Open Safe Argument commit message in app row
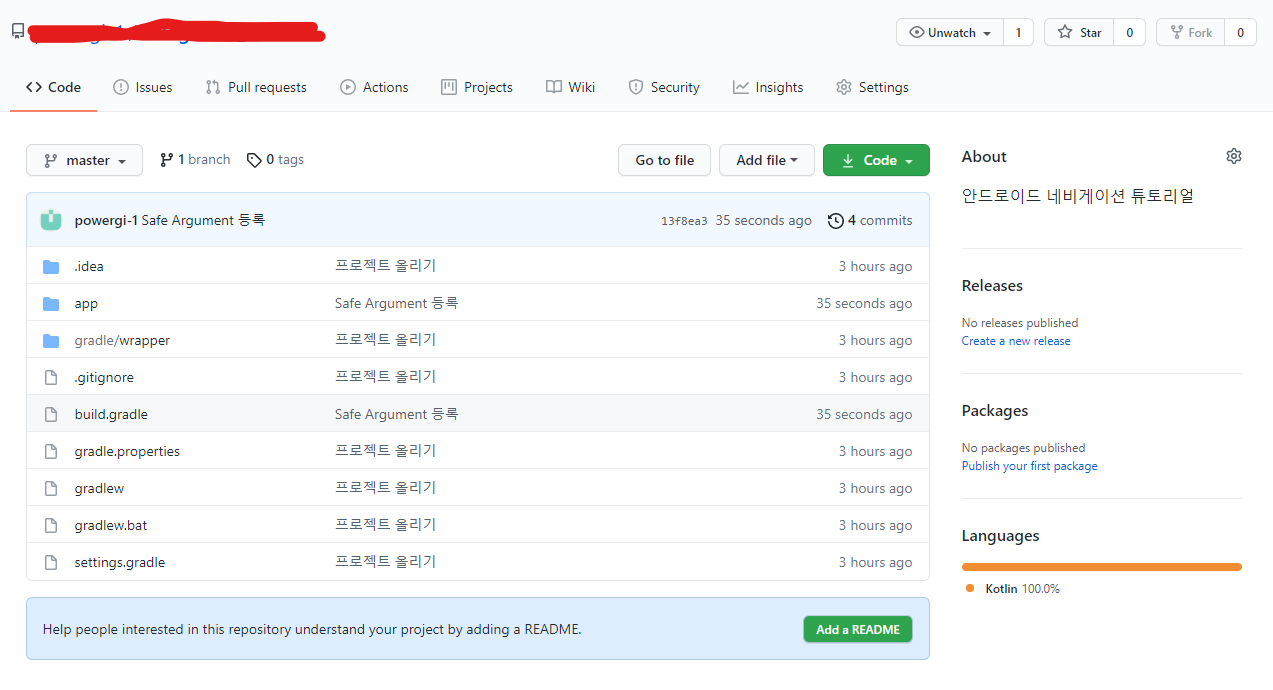 (396, 303)
